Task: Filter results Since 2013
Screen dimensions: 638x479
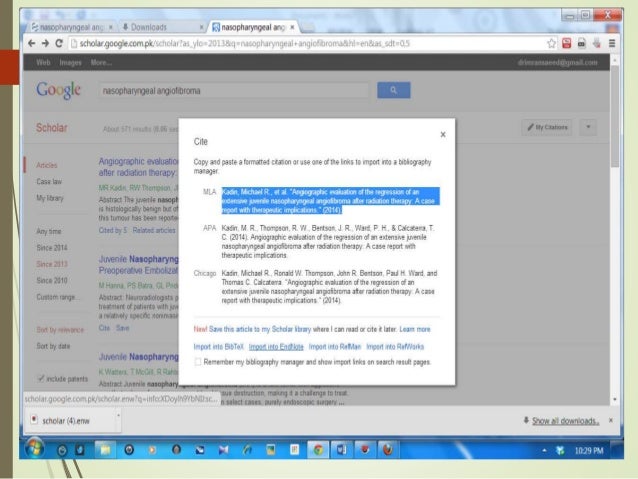Action: pos(52,264)
